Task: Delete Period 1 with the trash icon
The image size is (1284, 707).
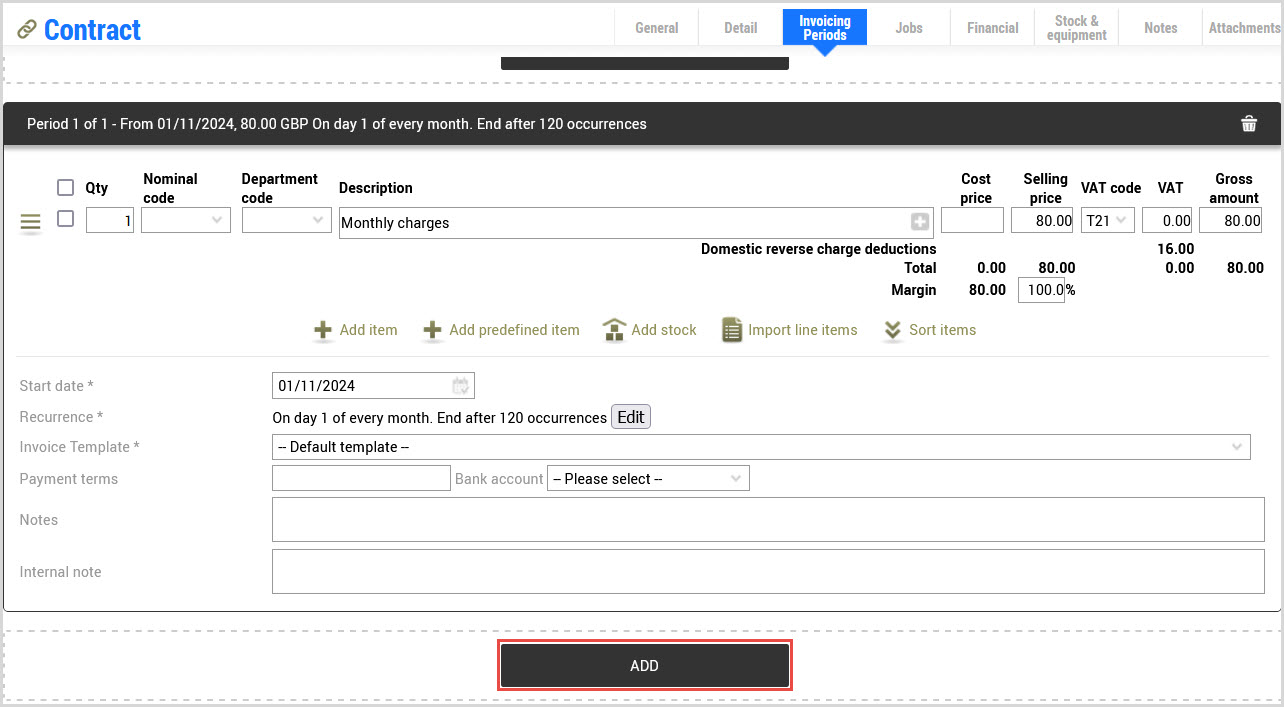Action: pos(1249,124)
